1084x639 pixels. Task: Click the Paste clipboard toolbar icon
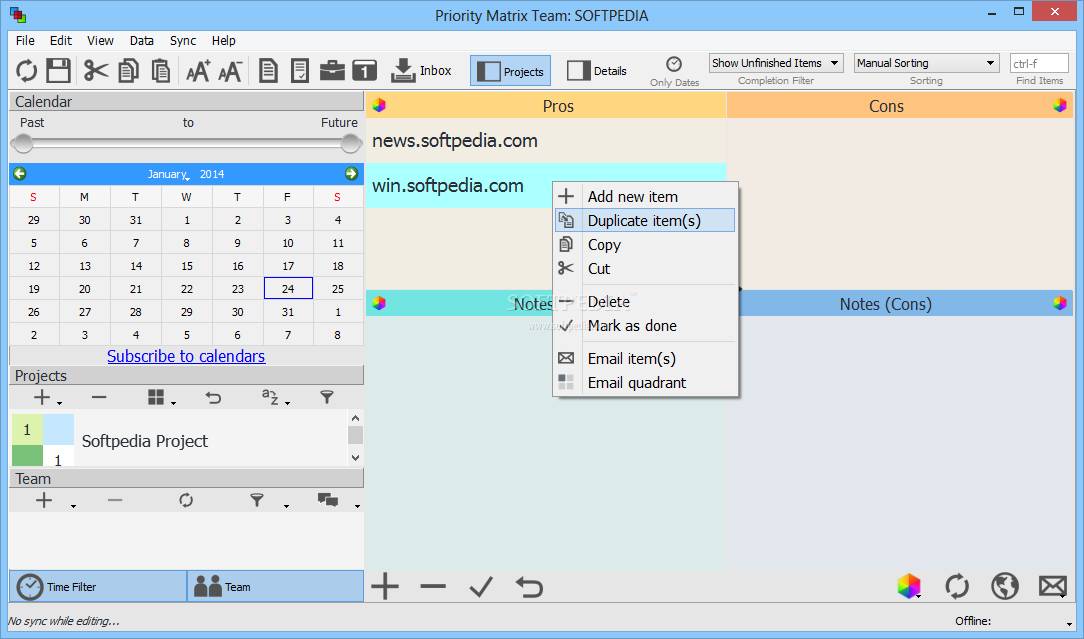(x=161, y=71)
